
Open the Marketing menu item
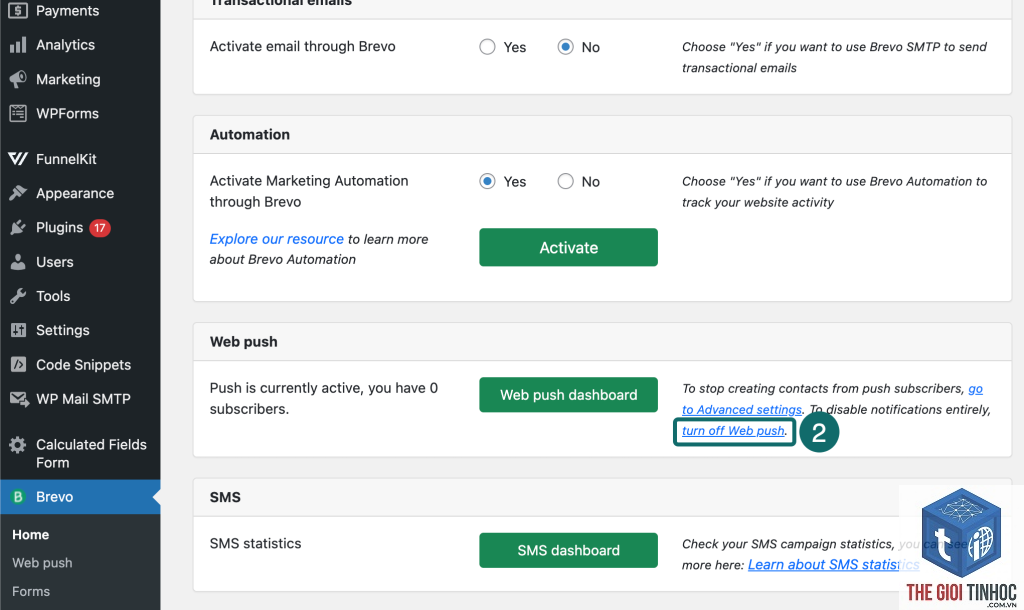tap(68, 79)
